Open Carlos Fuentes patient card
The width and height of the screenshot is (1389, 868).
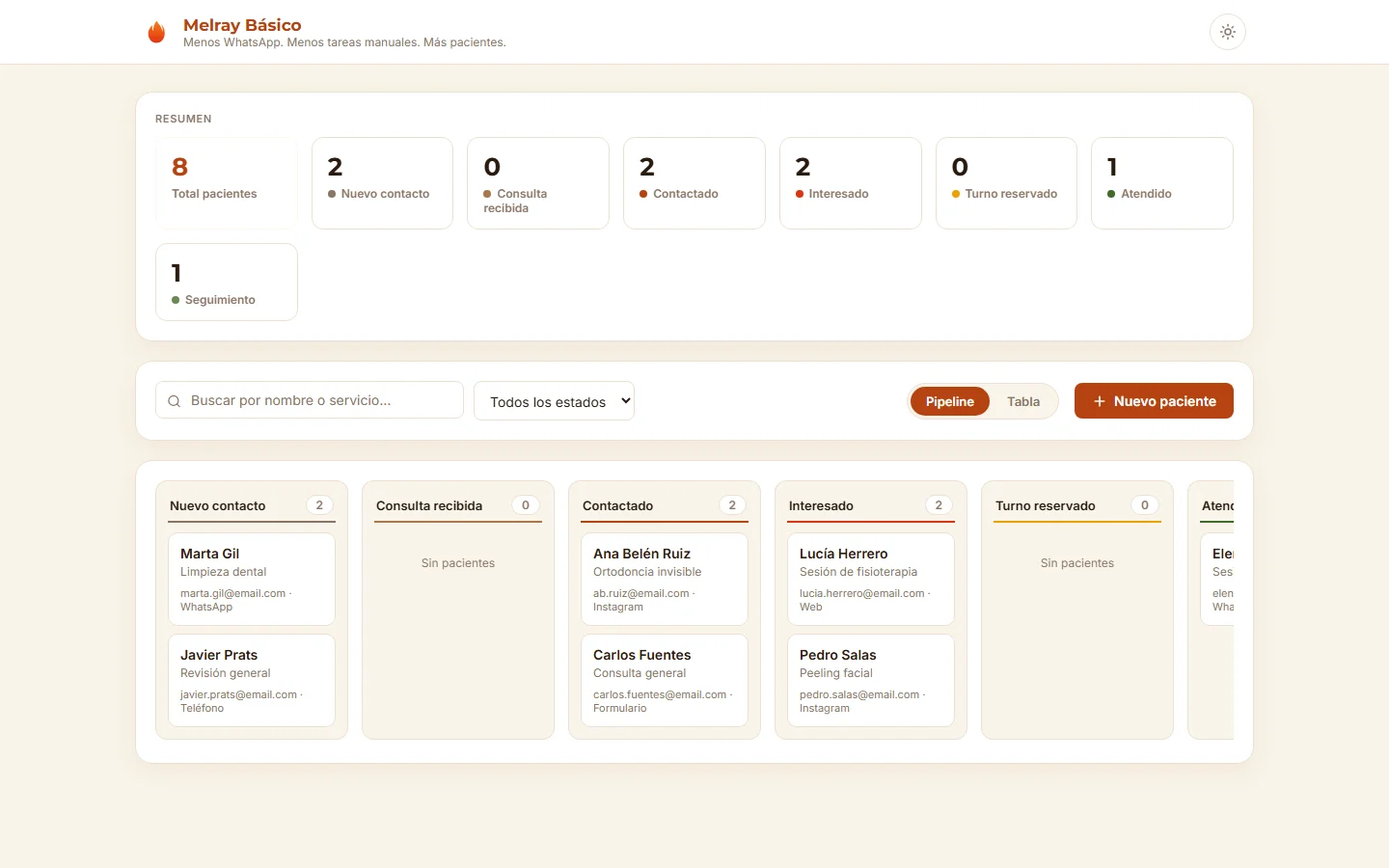[665, 680]
